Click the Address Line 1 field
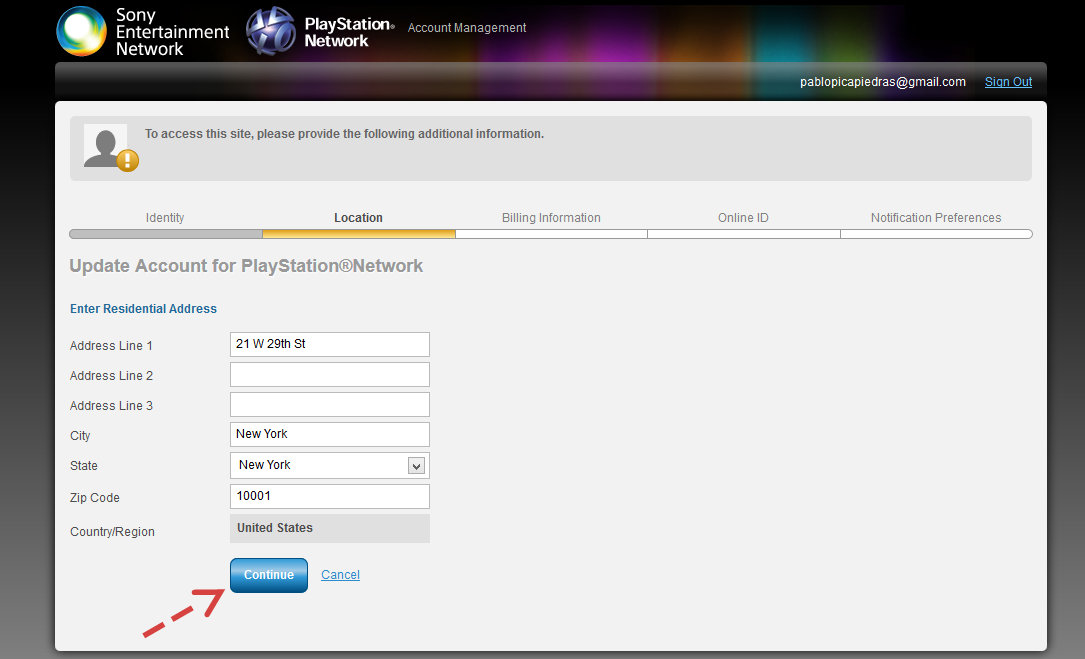Viewport: 1085px width, 659px height. [x=329, y=345]
